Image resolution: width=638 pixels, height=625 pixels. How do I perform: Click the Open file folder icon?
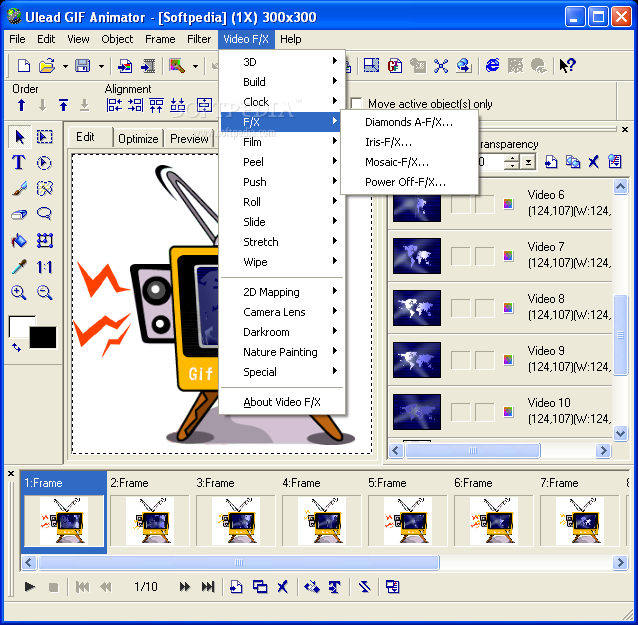(47, 66)
